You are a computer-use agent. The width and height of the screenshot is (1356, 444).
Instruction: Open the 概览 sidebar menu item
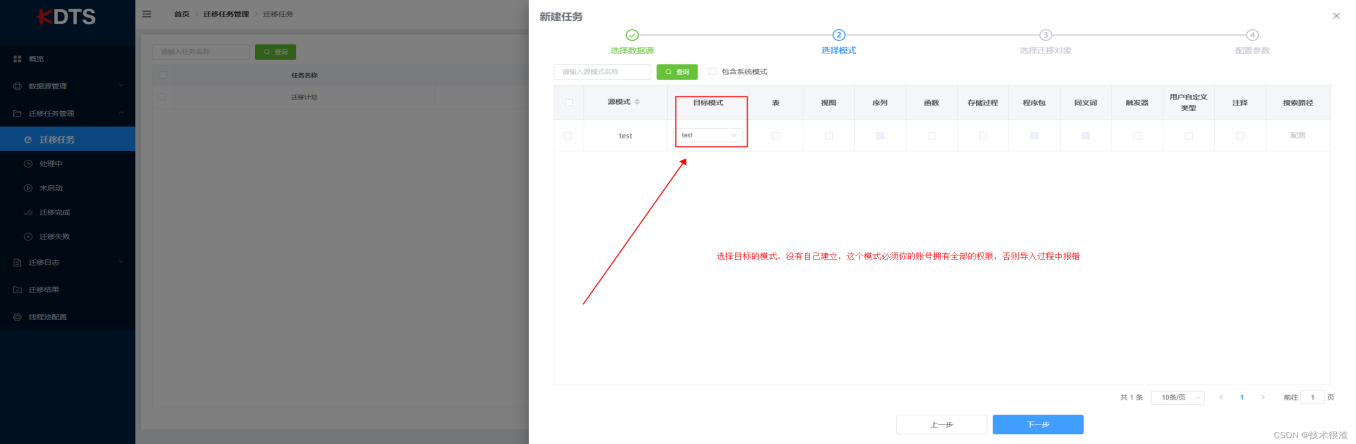(x=67, y=59)
